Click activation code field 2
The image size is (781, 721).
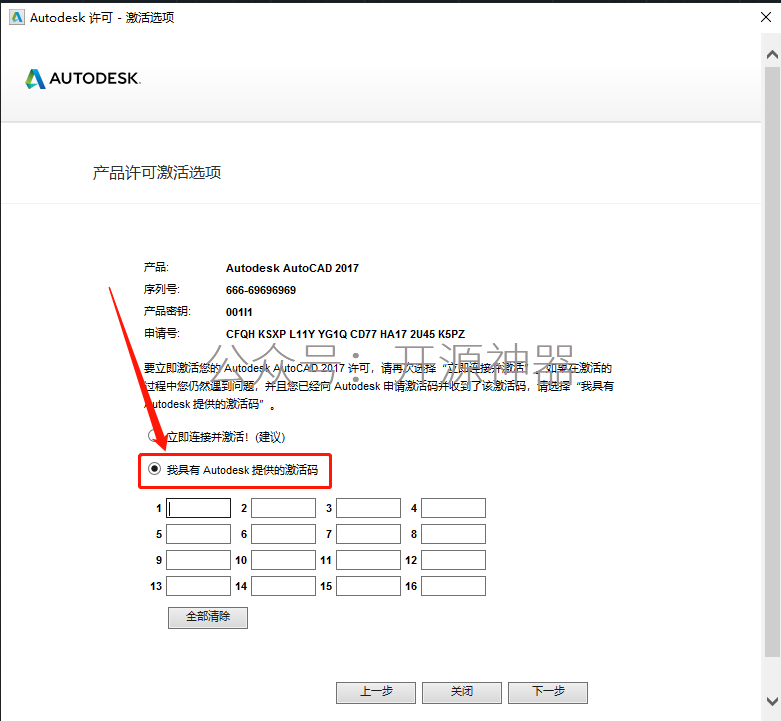283,508
